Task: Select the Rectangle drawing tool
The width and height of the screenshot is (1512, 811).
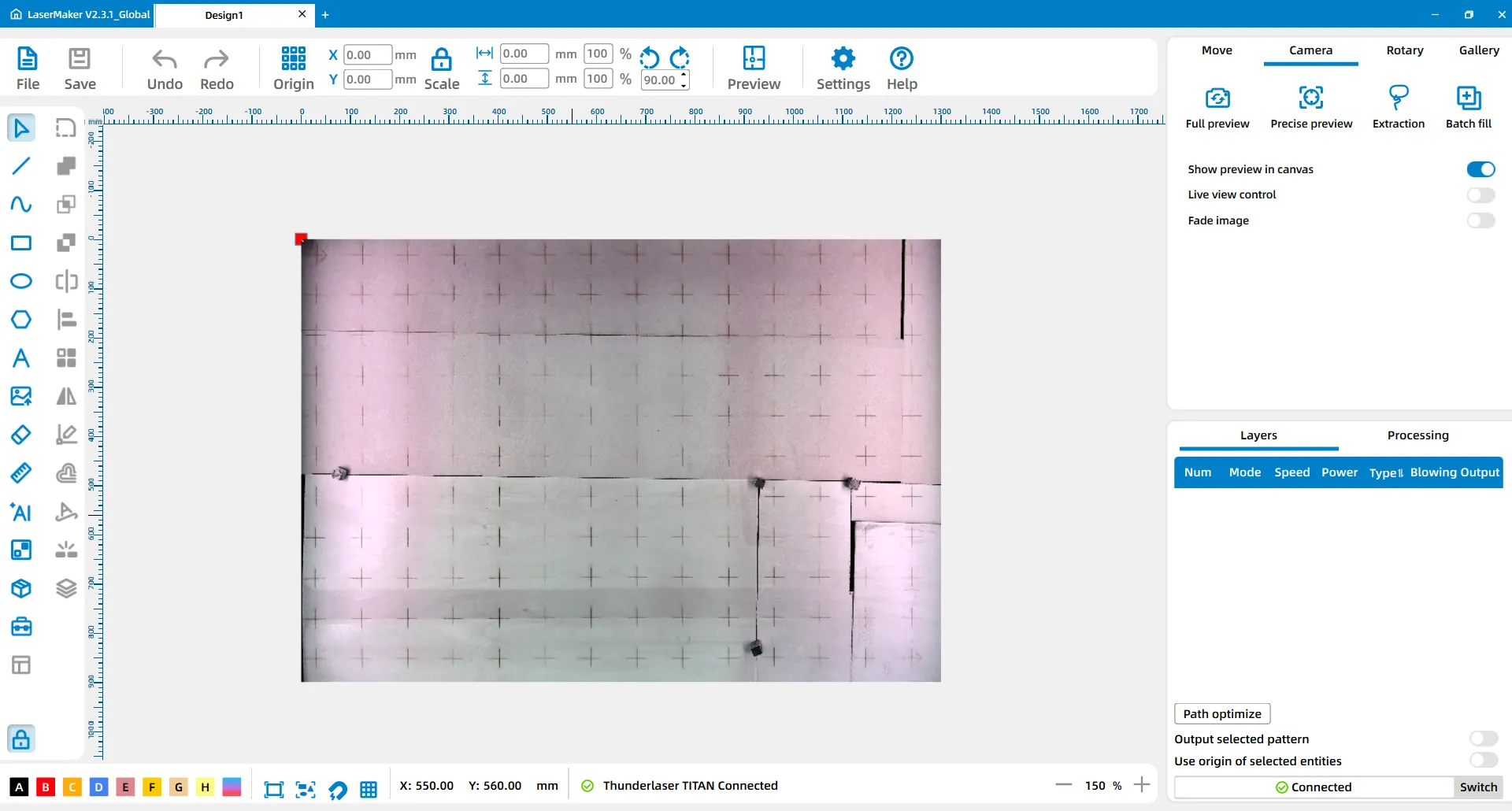Action: click(21, 243)
